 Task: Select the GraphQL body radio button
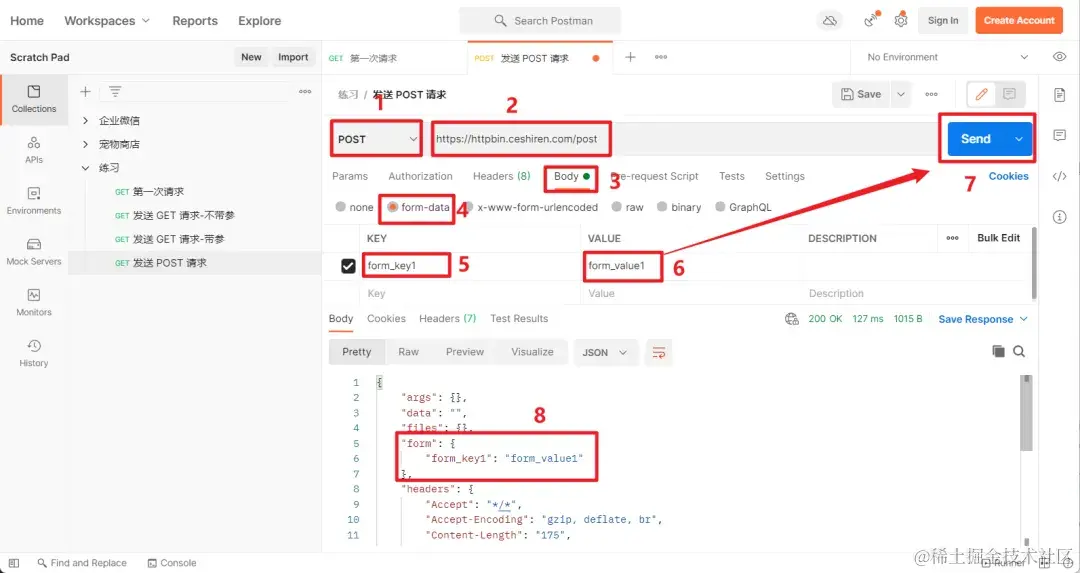coord(720,207)
